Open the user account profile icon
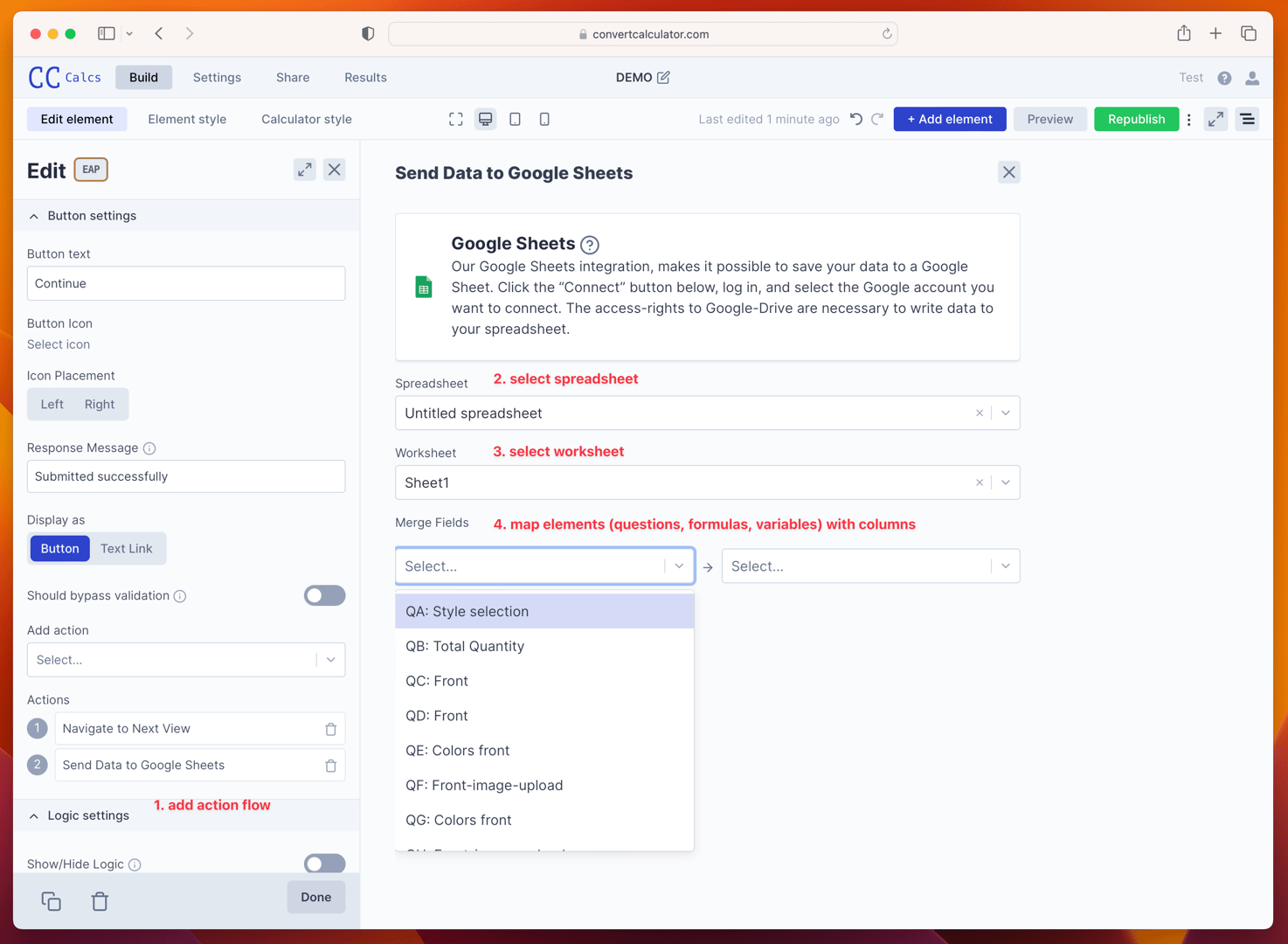 click(1252, 78)
